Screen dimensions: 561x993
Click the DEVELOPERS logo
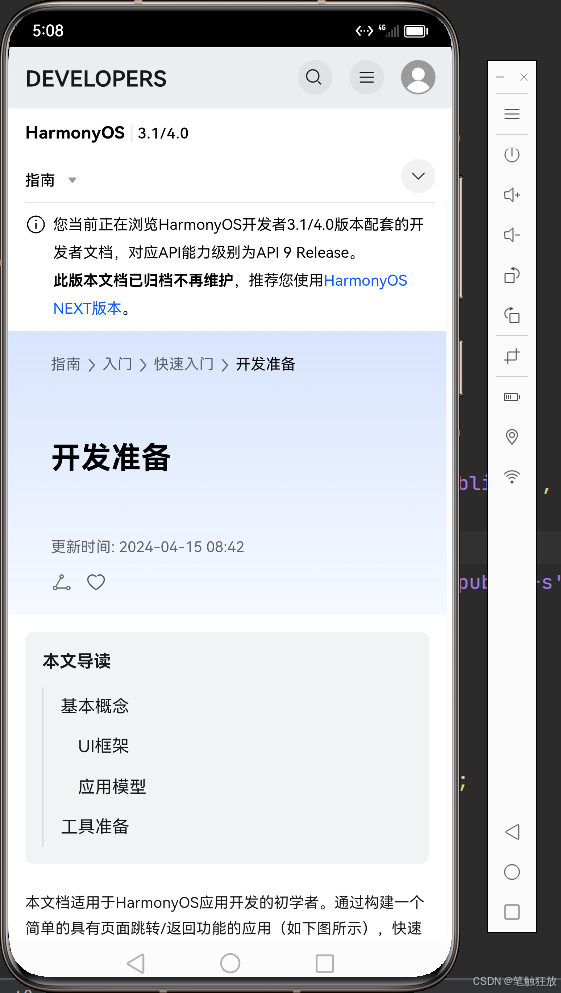[x=96, y=79]
